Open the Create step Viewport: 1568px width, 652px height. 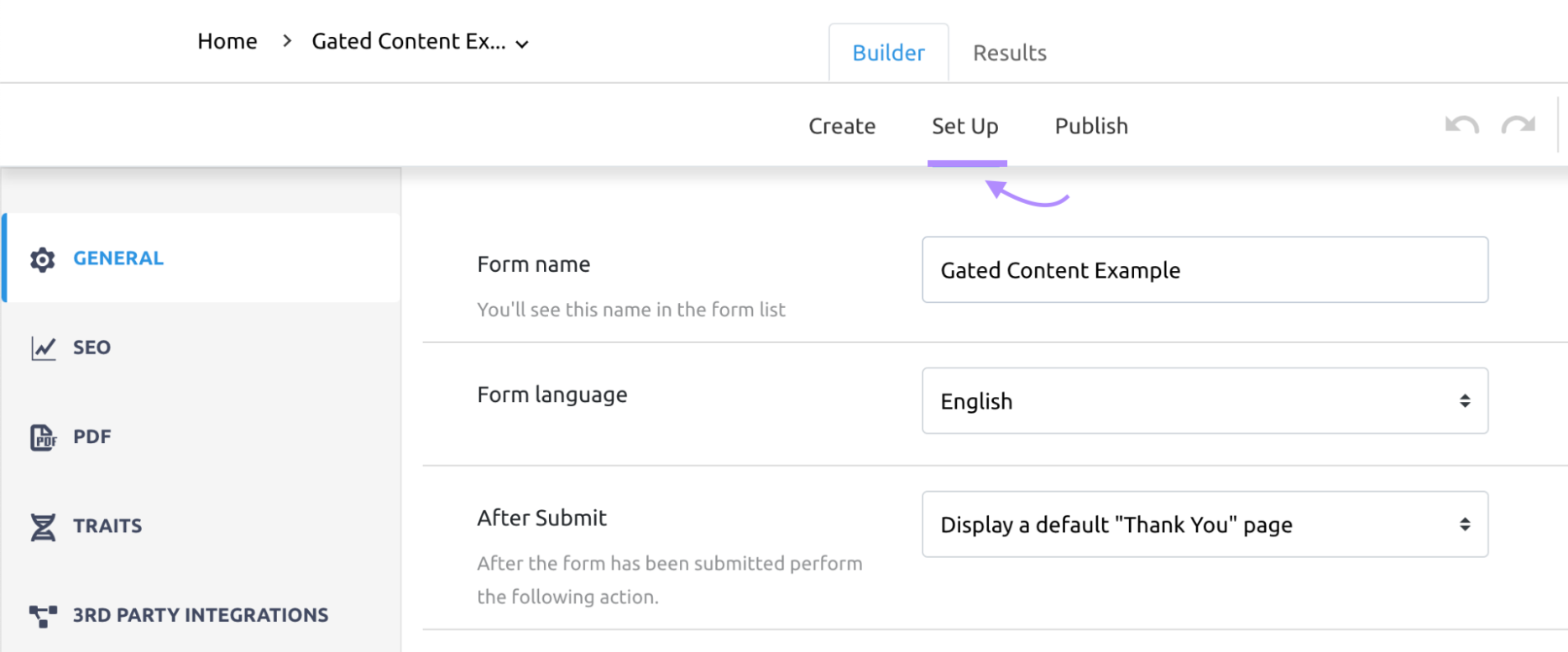click(x=841, y=126)
